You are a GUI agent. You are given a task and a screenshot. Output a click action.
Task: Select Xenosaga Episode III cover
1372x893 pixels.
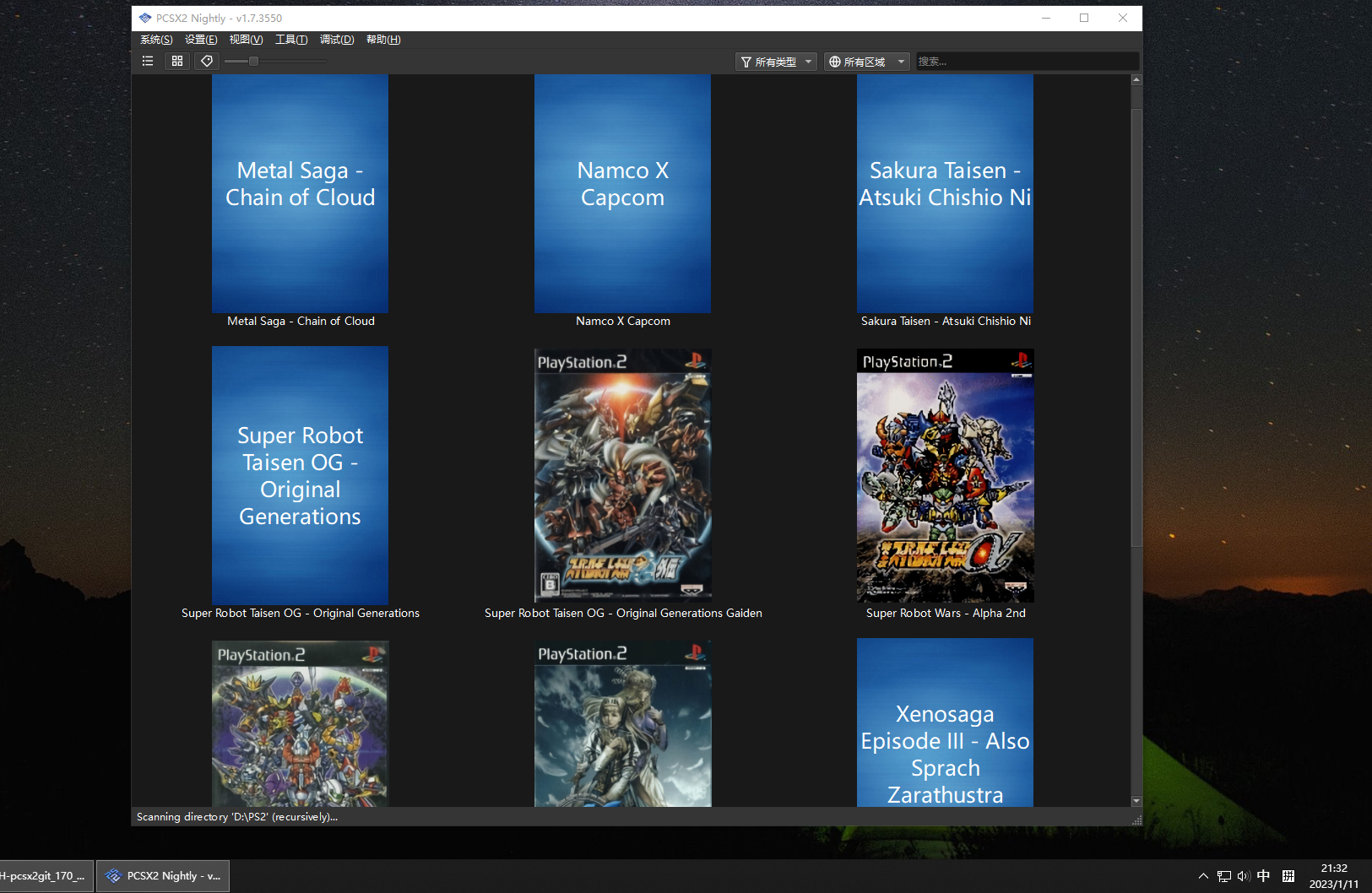tap(945, 723)
